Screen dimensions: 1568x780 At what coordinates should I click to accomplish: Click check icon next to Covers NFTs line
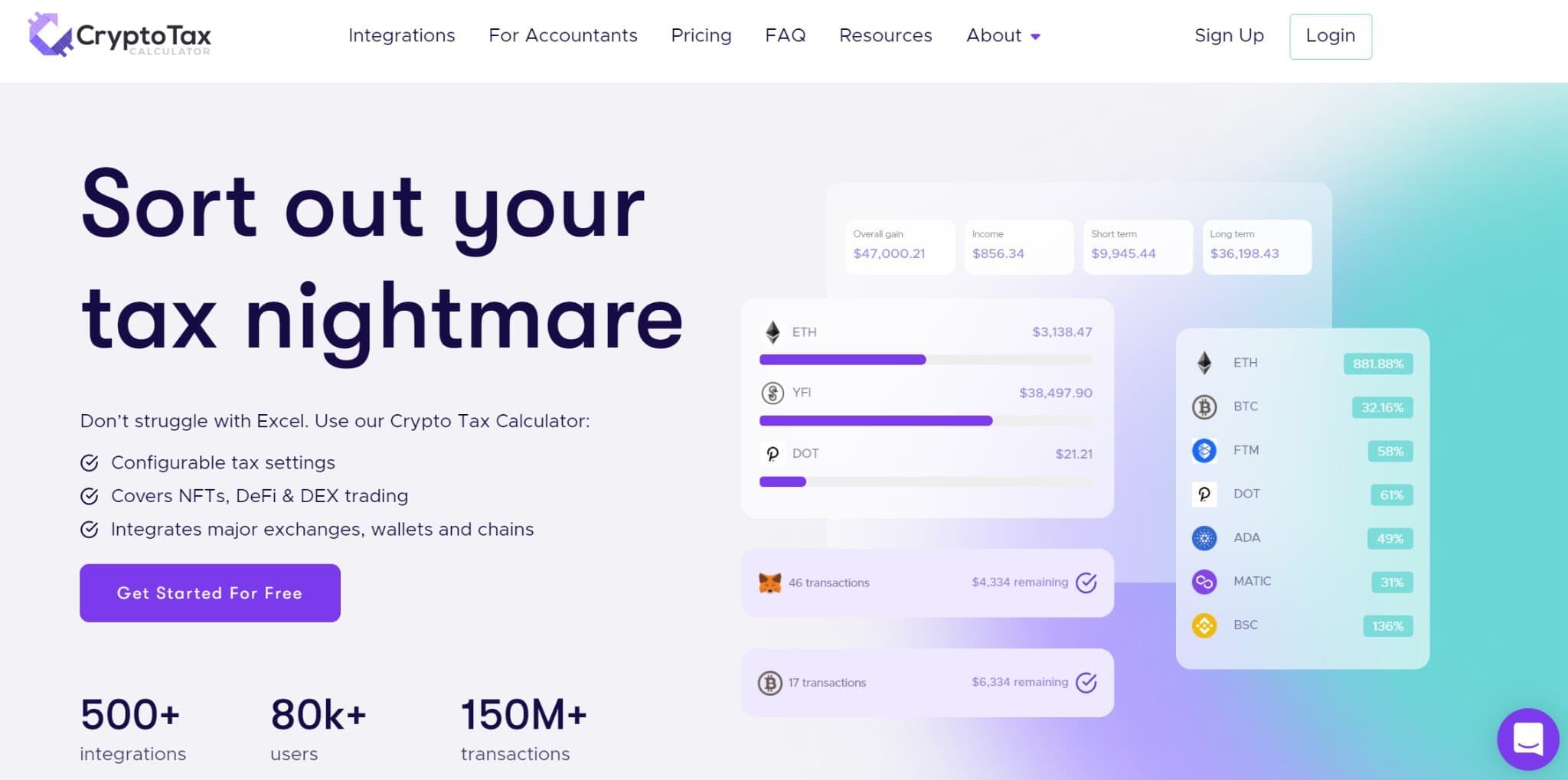click(90, 496)
